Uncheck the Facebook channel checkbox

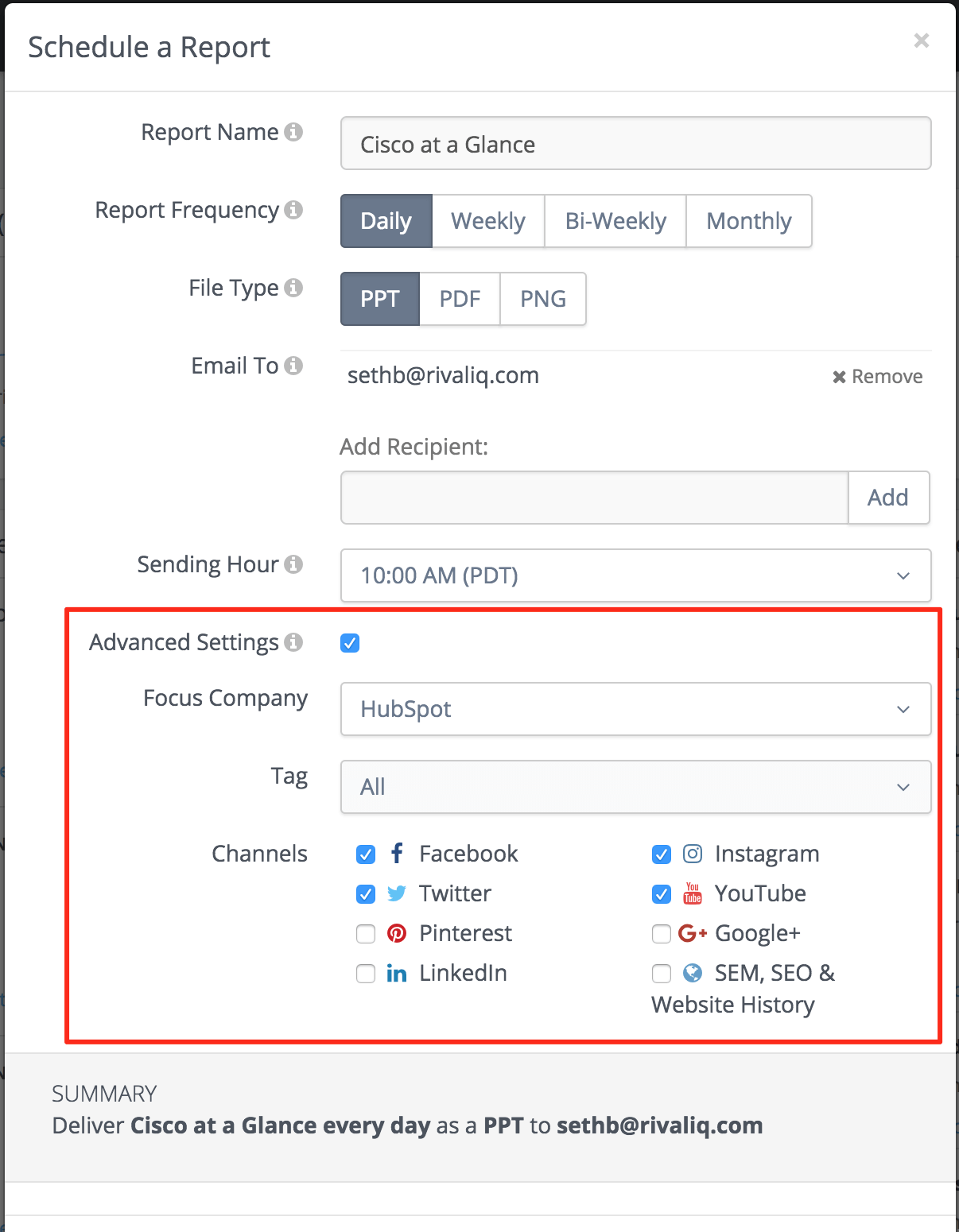point(366,854)
